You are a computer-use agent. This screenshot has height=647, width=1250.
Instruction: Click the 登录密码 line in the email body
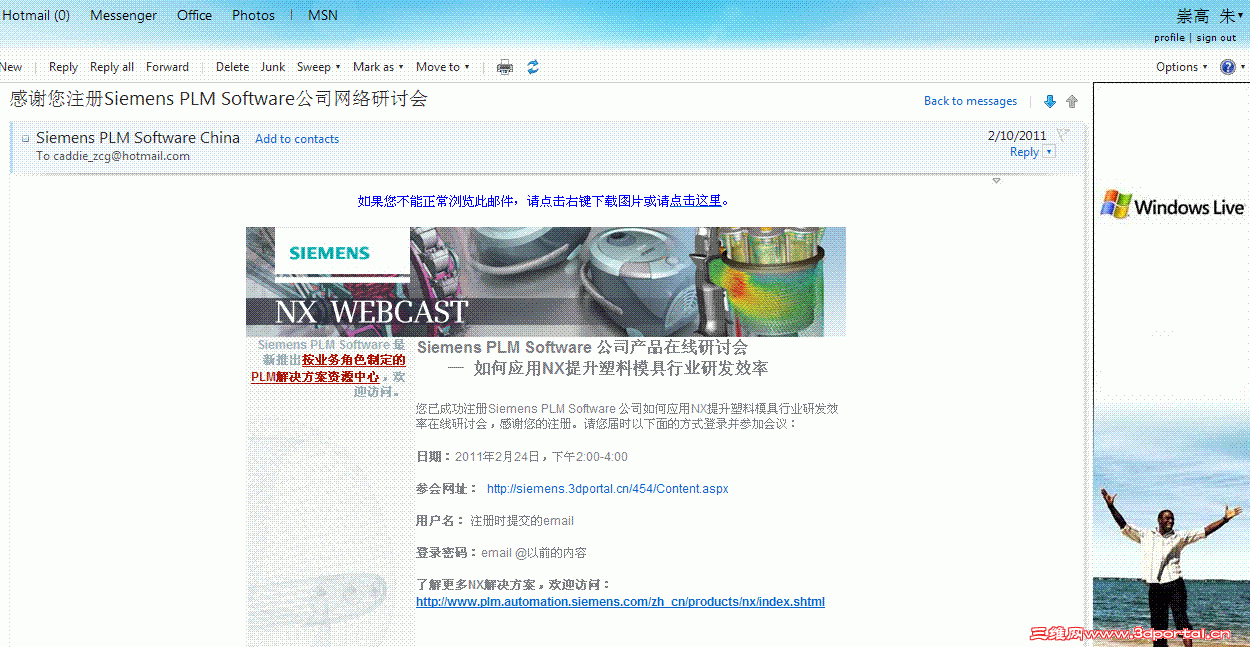pyautogui.click(x=501, y=553)
